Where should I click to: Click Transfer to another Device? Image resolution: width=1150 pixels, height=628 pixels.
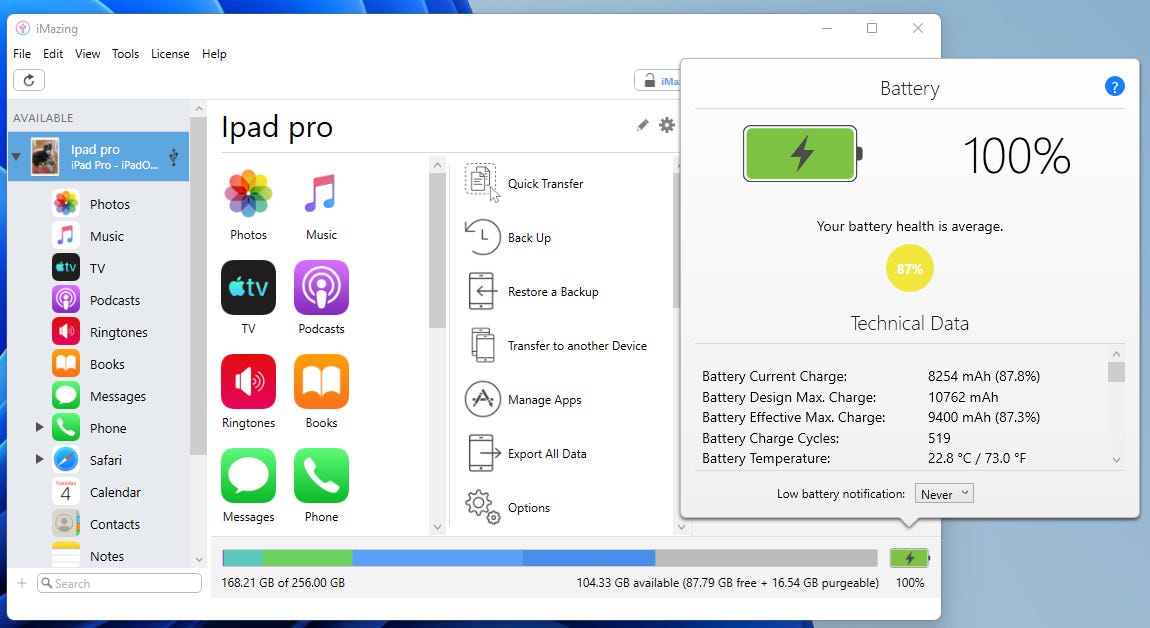point(576,346)
